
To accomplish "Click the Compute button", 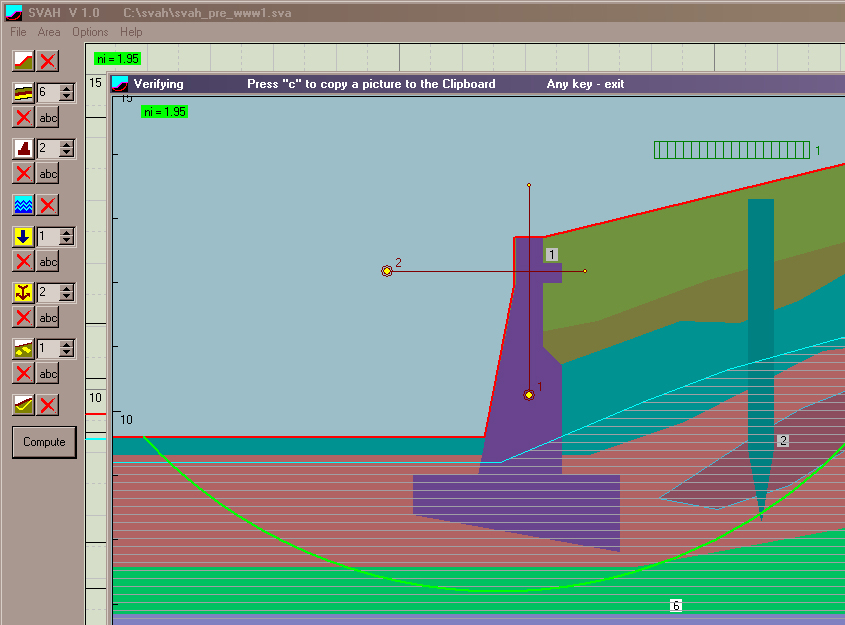I will [x=44, y=442].
